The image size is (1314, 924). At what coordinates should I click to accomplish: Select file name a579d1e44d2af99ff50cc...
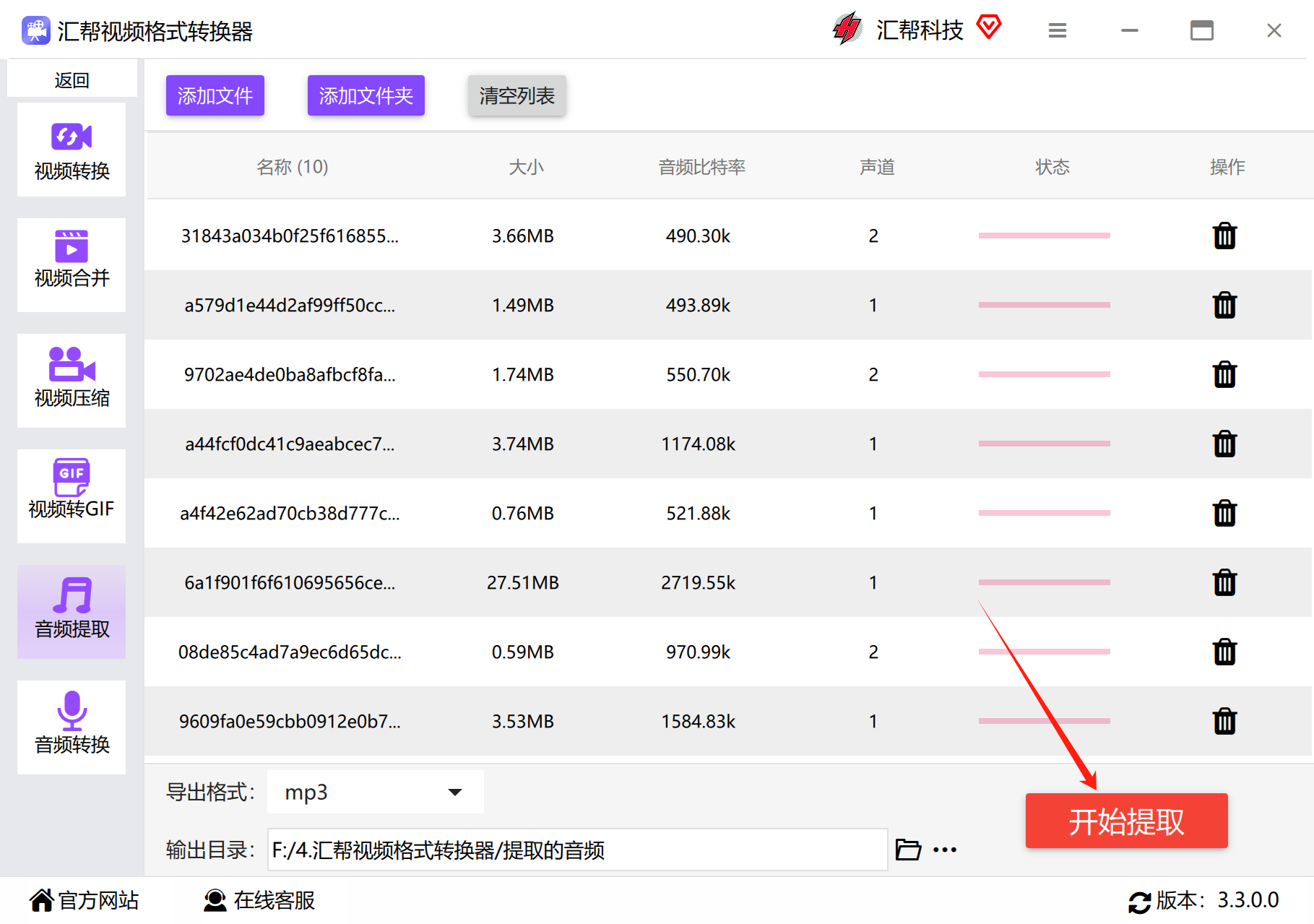[290, 305]
